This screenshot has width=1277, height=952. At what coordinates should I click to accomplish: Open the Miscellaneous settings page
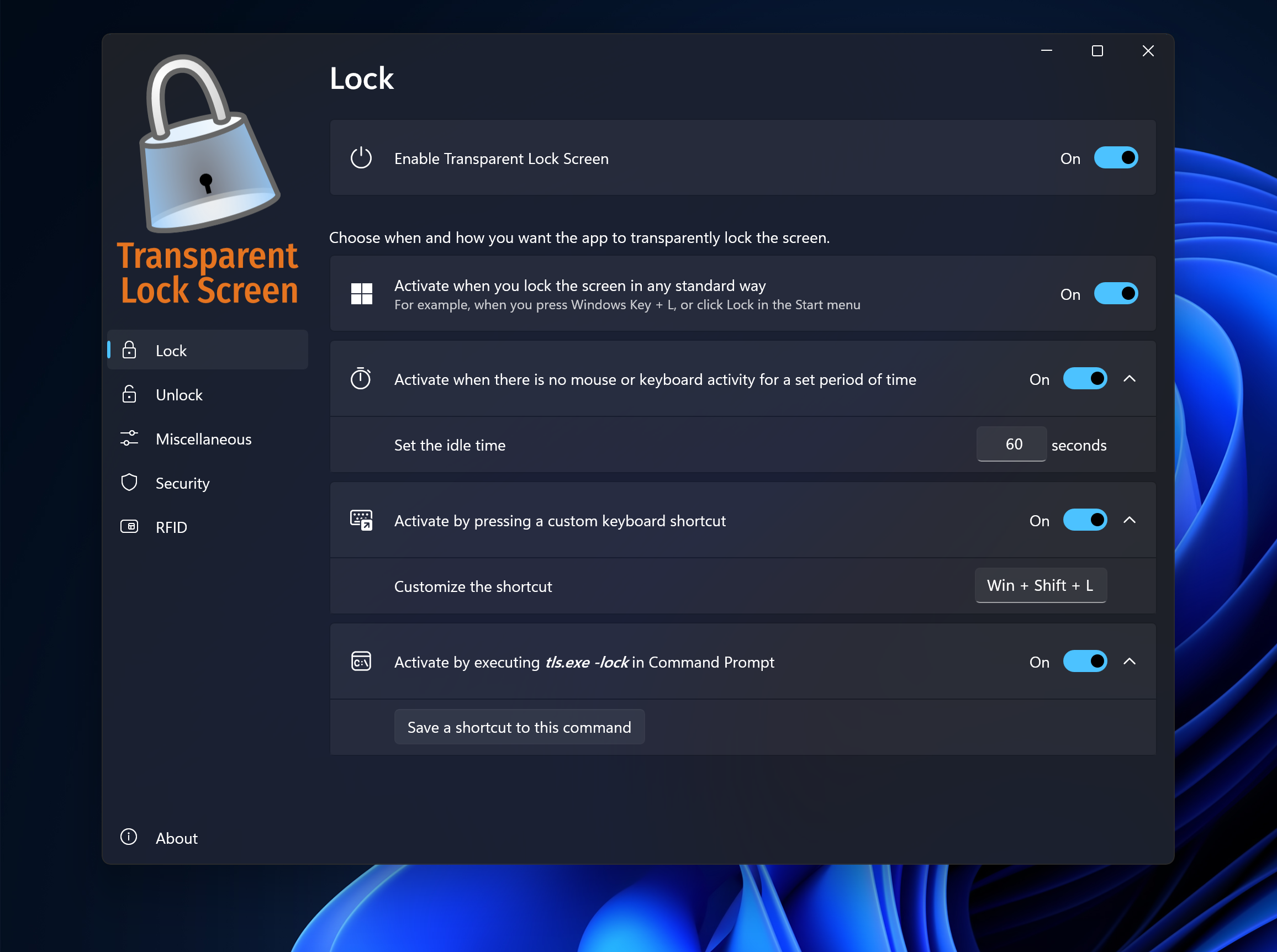(203, 438)
